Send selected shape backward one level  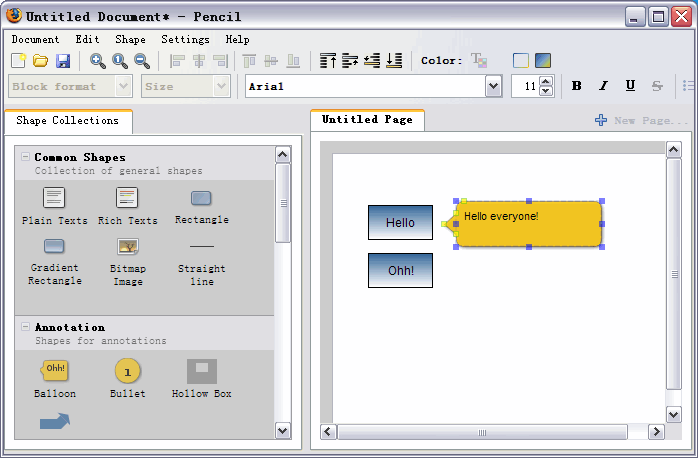(x=372, y=61)
